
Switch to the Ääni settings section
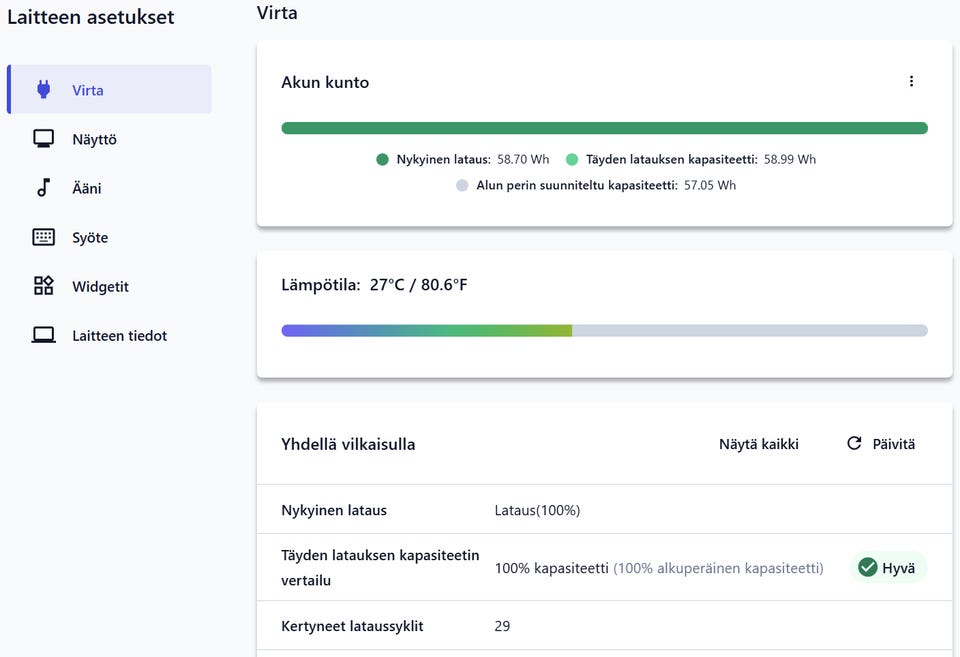[87, 188]
